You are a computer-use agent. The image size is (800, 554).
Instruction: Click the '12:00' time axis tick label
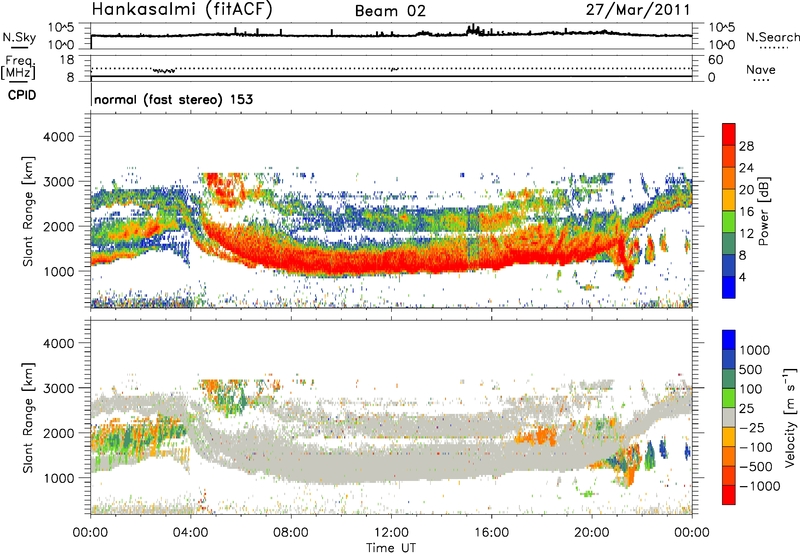[x=391, y=533]
